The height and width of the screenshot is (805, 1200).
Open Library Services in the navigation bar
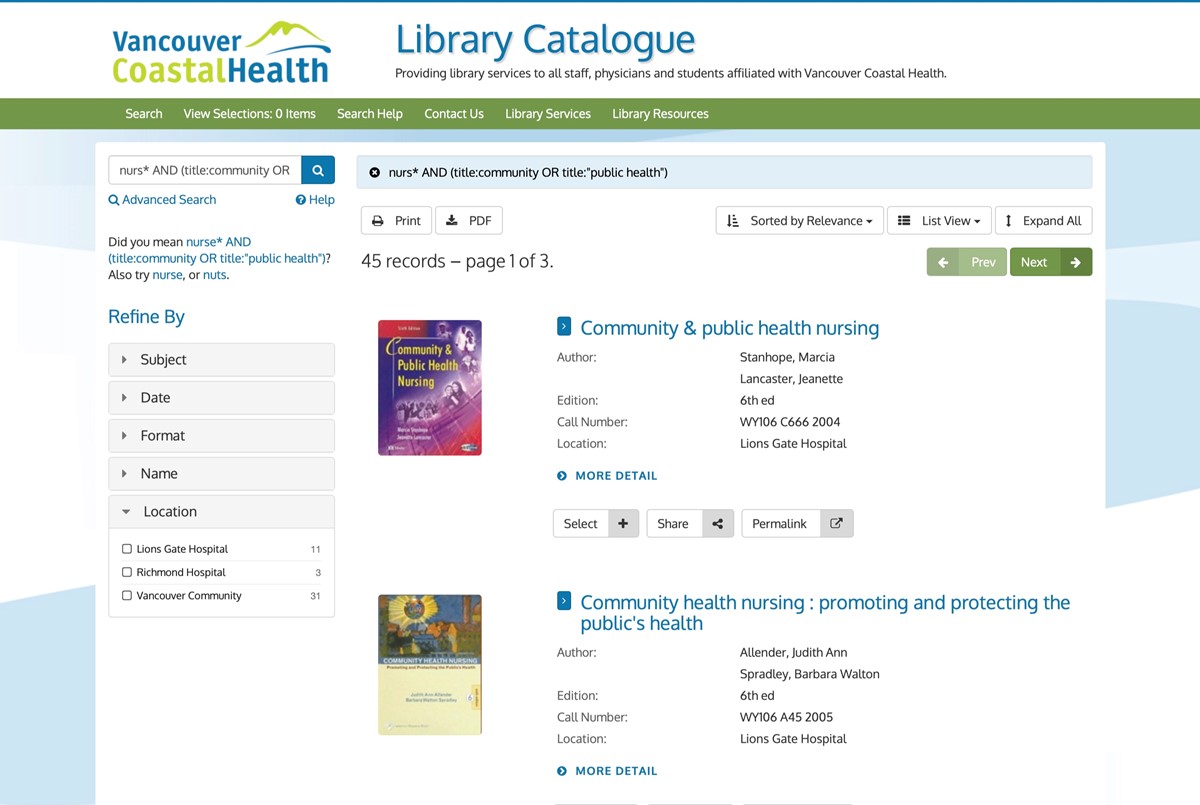tap(547, 114)
